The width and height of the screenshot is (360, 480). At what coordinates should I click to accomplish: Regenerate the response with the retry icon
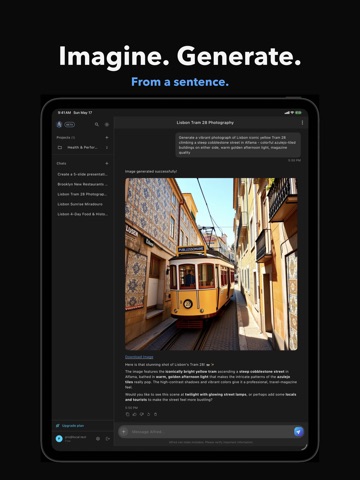[148, 414]
